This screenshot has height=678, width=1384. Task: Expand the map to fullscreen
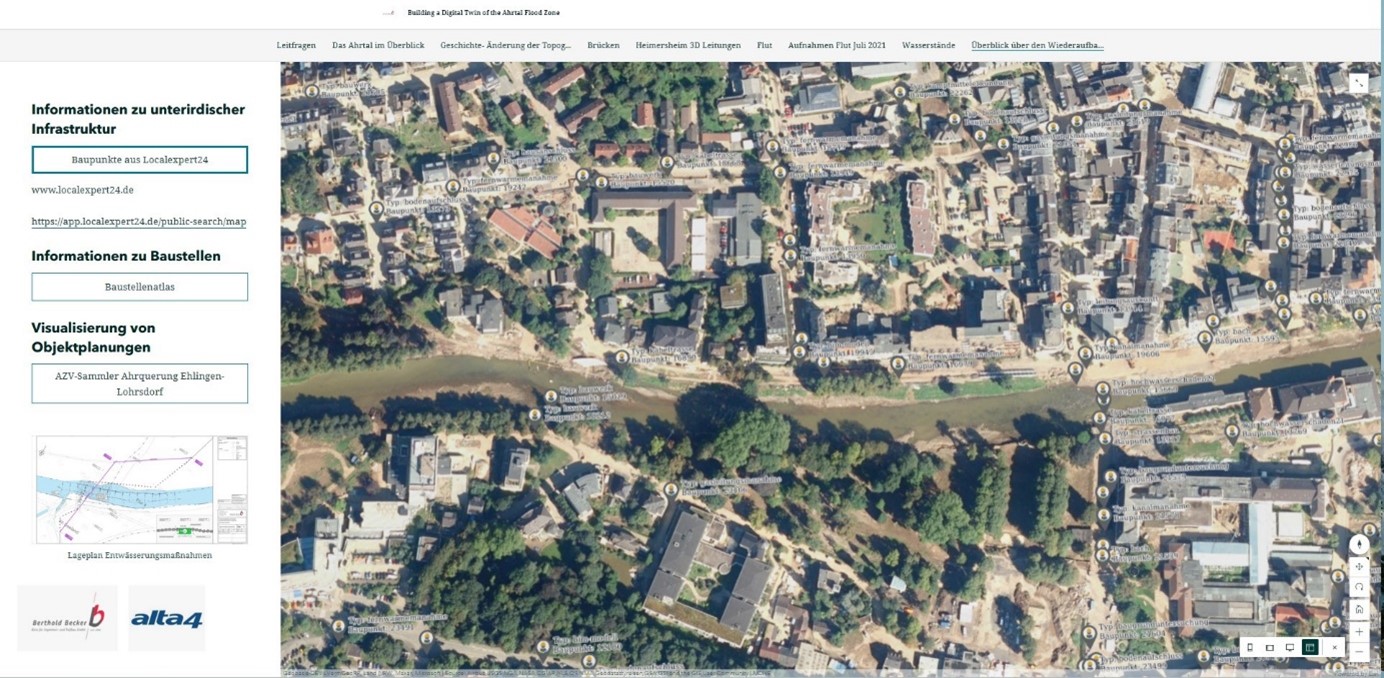point(1359,83)
